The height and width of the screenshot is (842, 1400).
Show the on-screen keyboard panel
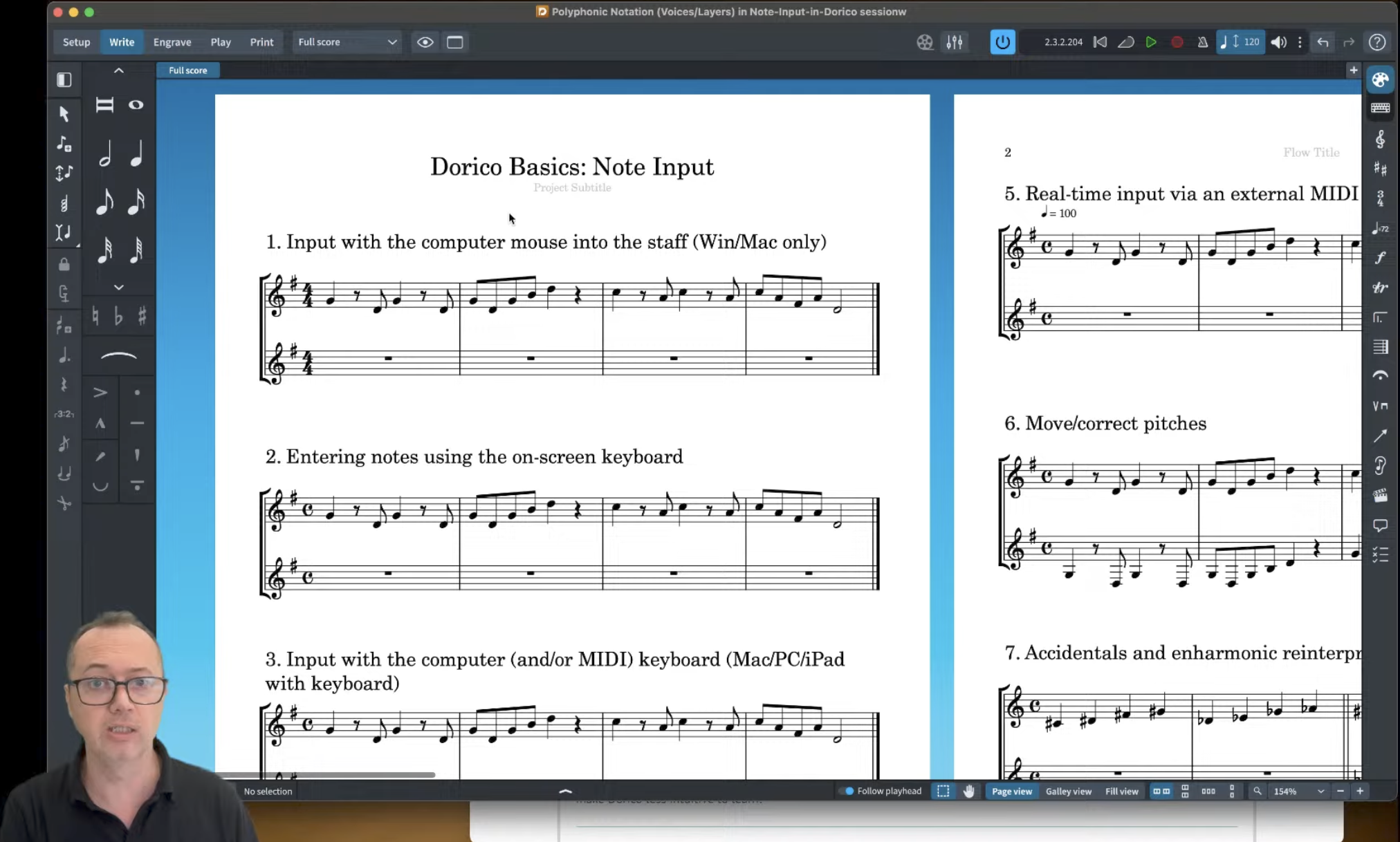1380,108
